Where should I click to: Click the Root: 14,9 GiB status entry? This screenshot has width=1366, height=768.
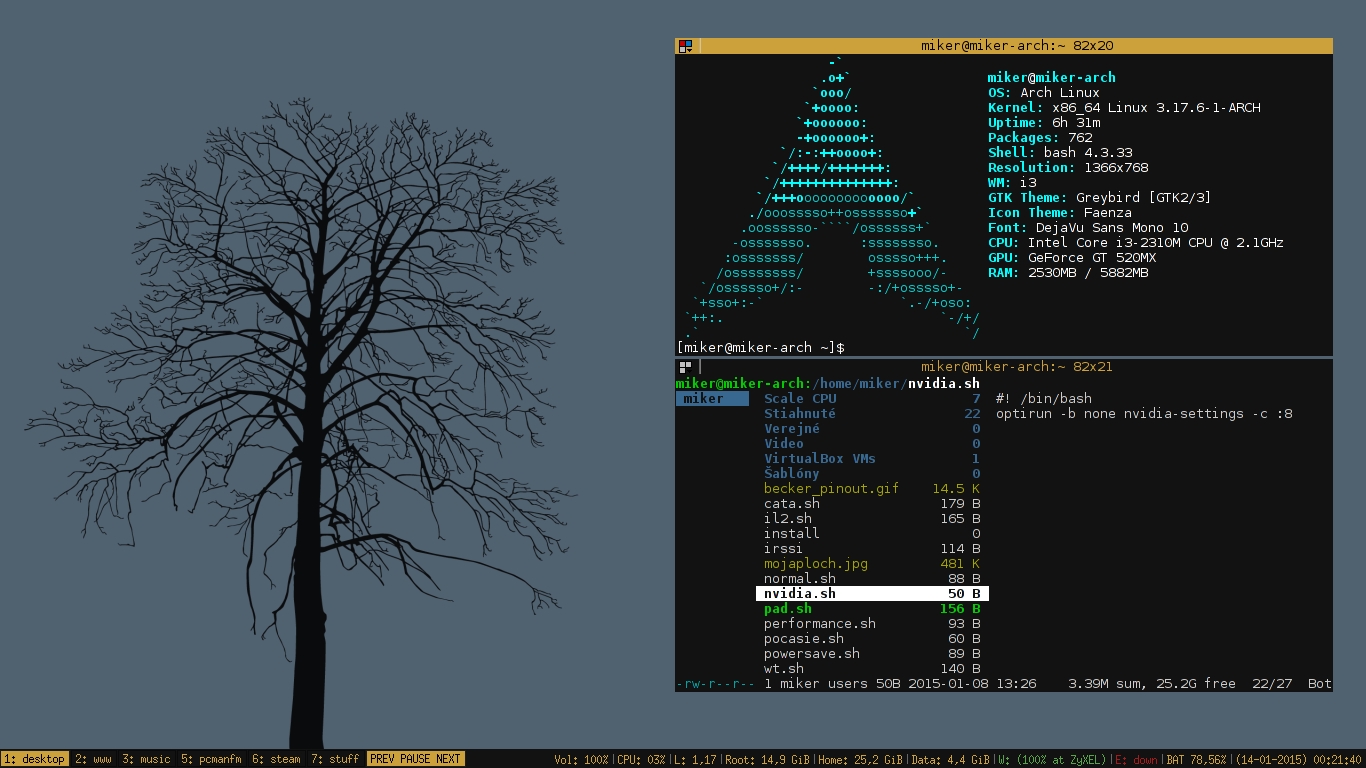tap(767, 760)
